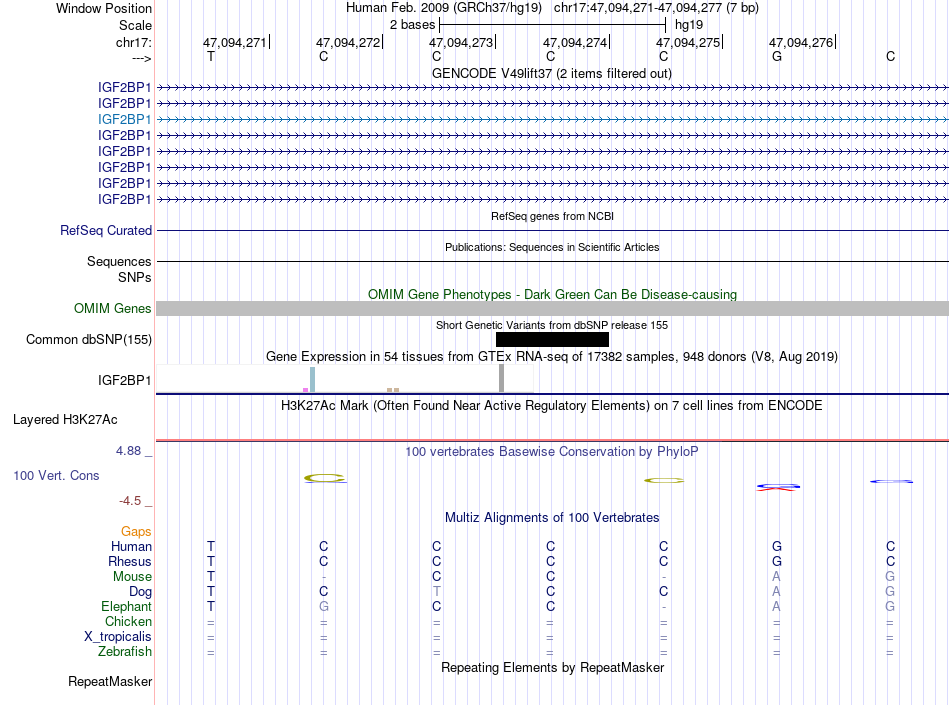Click the RefSeq Curated track label

[105, 231]
